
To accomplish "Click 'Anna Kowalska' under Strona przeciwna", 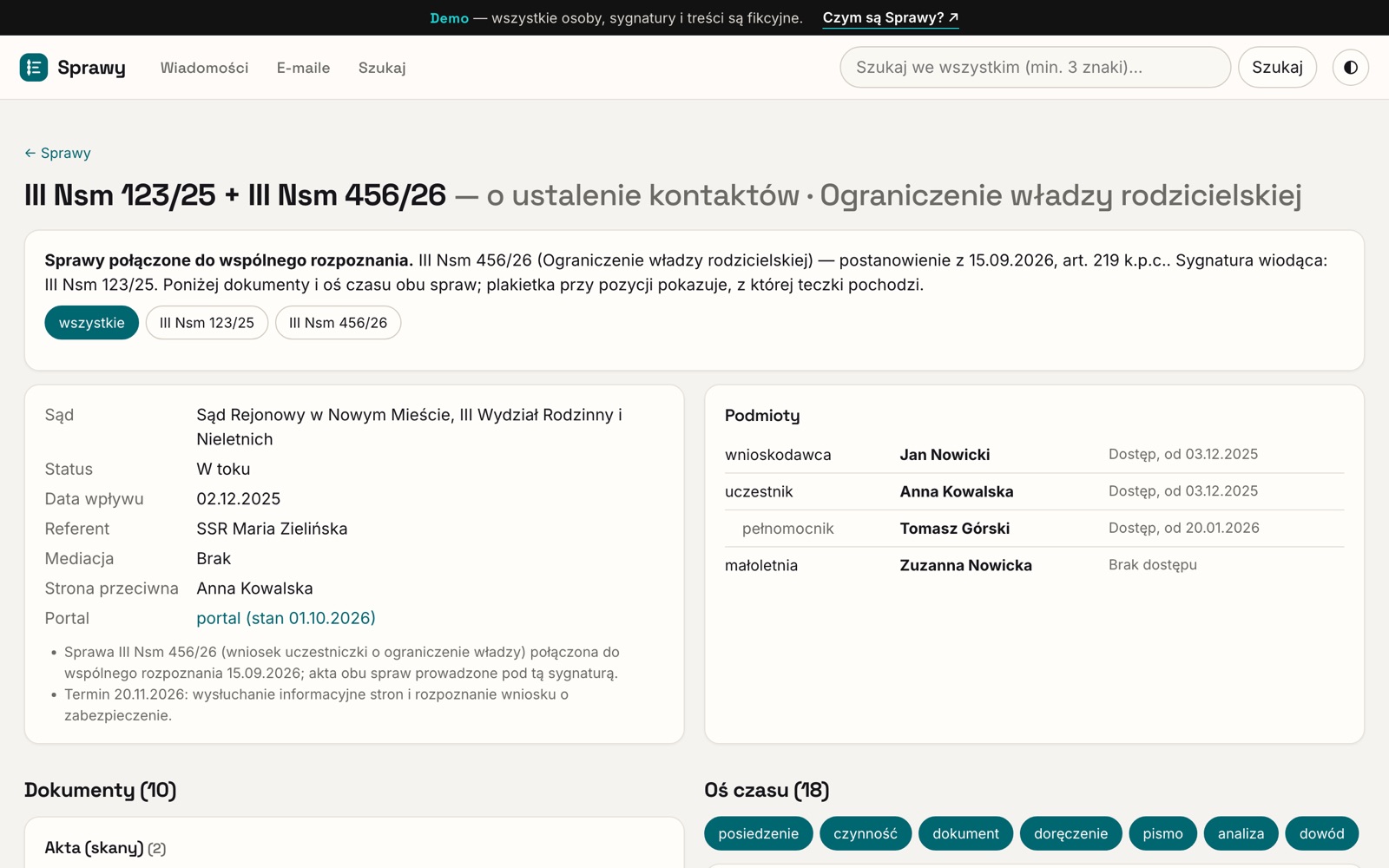I will 254,589.
